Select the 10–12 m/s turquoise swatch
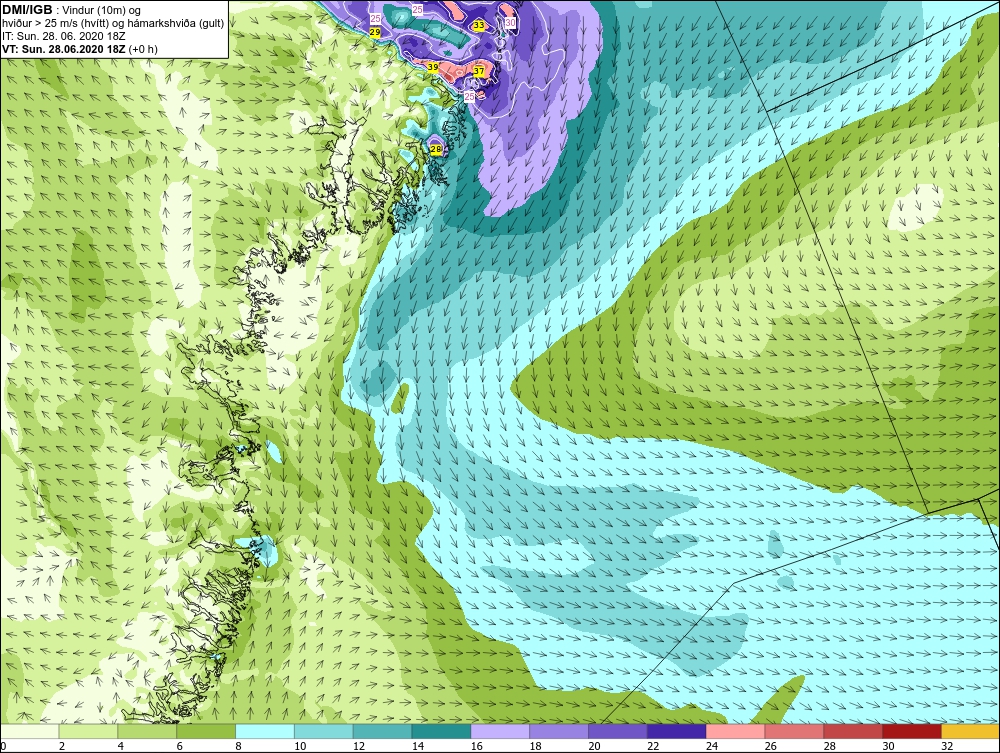The image size is (1000, 753). pyautogui.click(x=324, y=731)
